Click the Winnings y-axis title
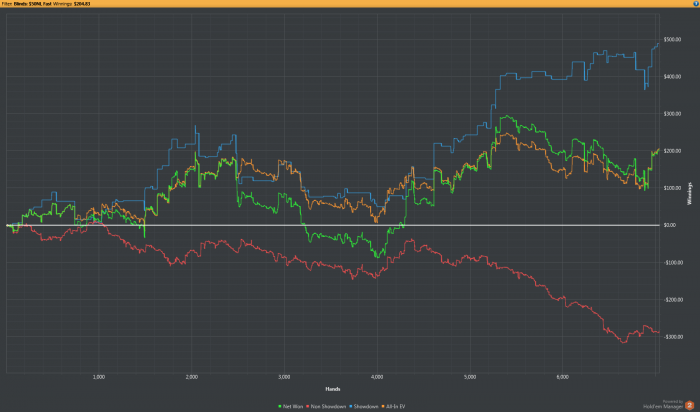 pyautogui.click(x=689, y=194)
